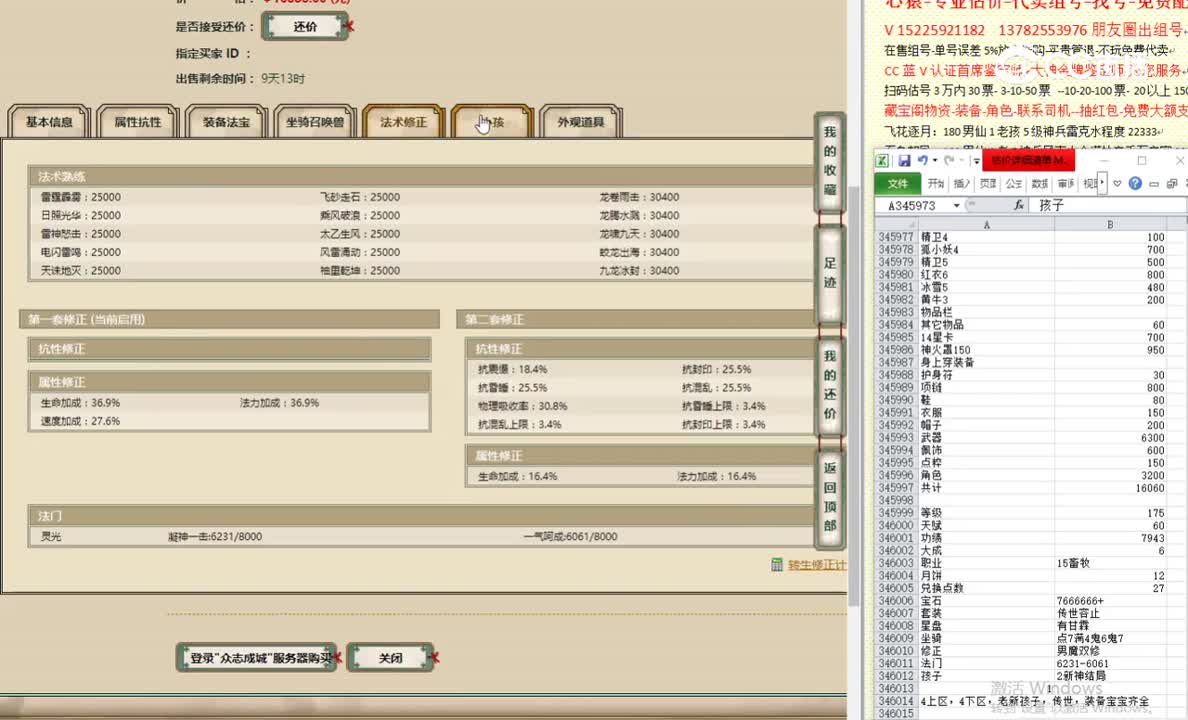Screen dimensions: 1188x720
Task: Open the Name Box dropdown arrow
Action: (x=956, y=205)
